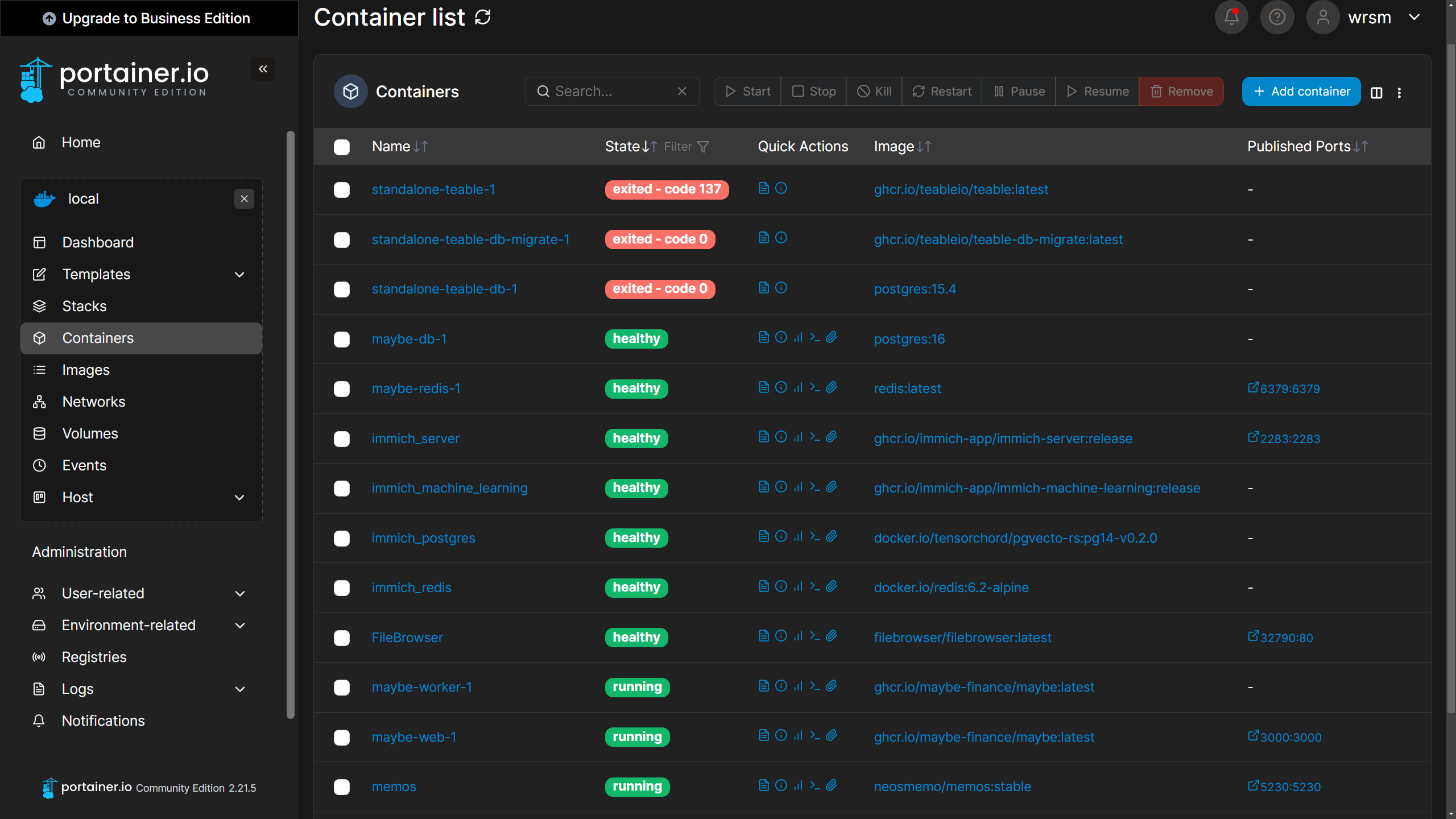The height and width of the screenshot is (819, 1456).
Task: Open Dashboard in sidebar
Action: pyautogui.click(x=141, y=242)
